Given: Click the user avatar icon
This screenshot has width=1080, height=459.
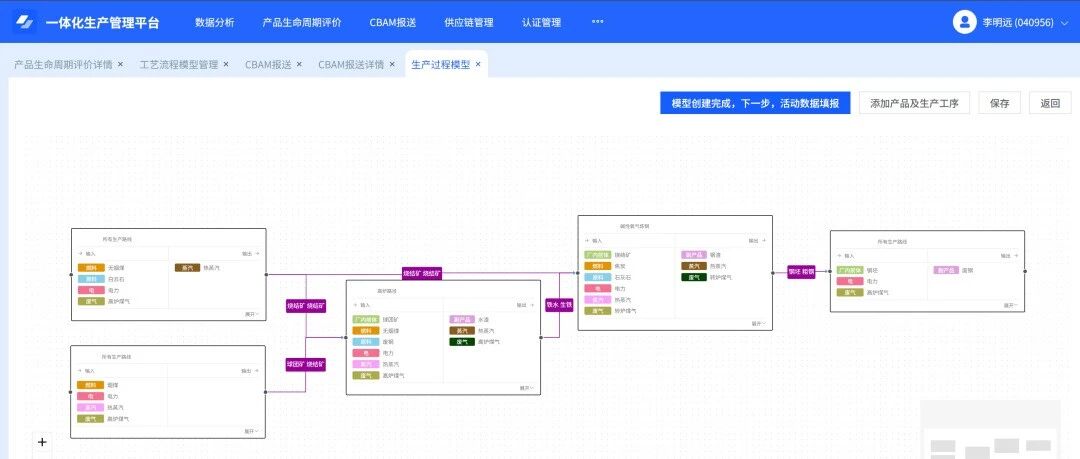Looking at the screenshot, I should click(x=964, y=22).
